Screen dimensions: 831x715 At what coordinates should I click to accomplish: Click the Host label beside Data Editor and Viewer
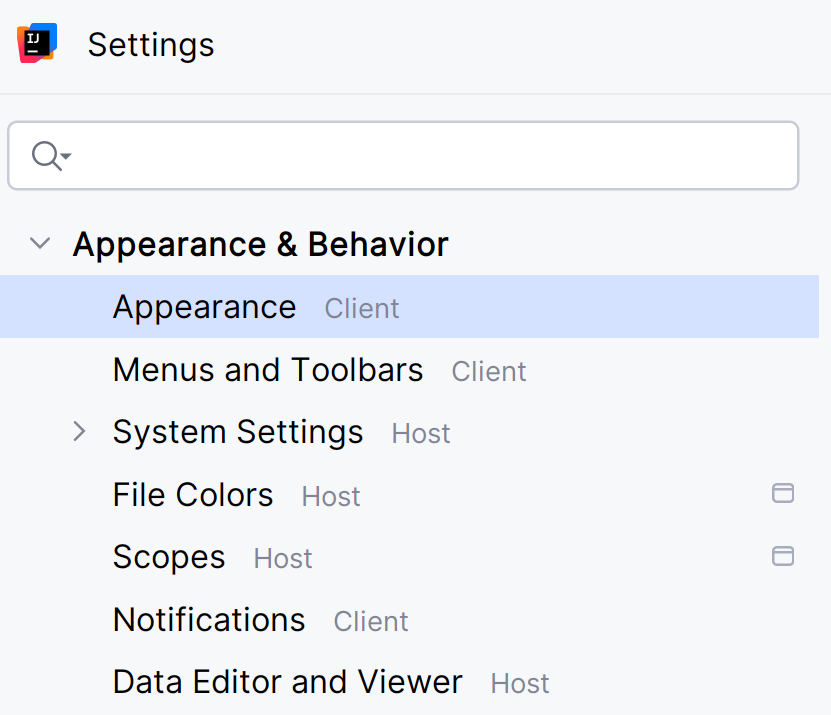click(519, 684)
